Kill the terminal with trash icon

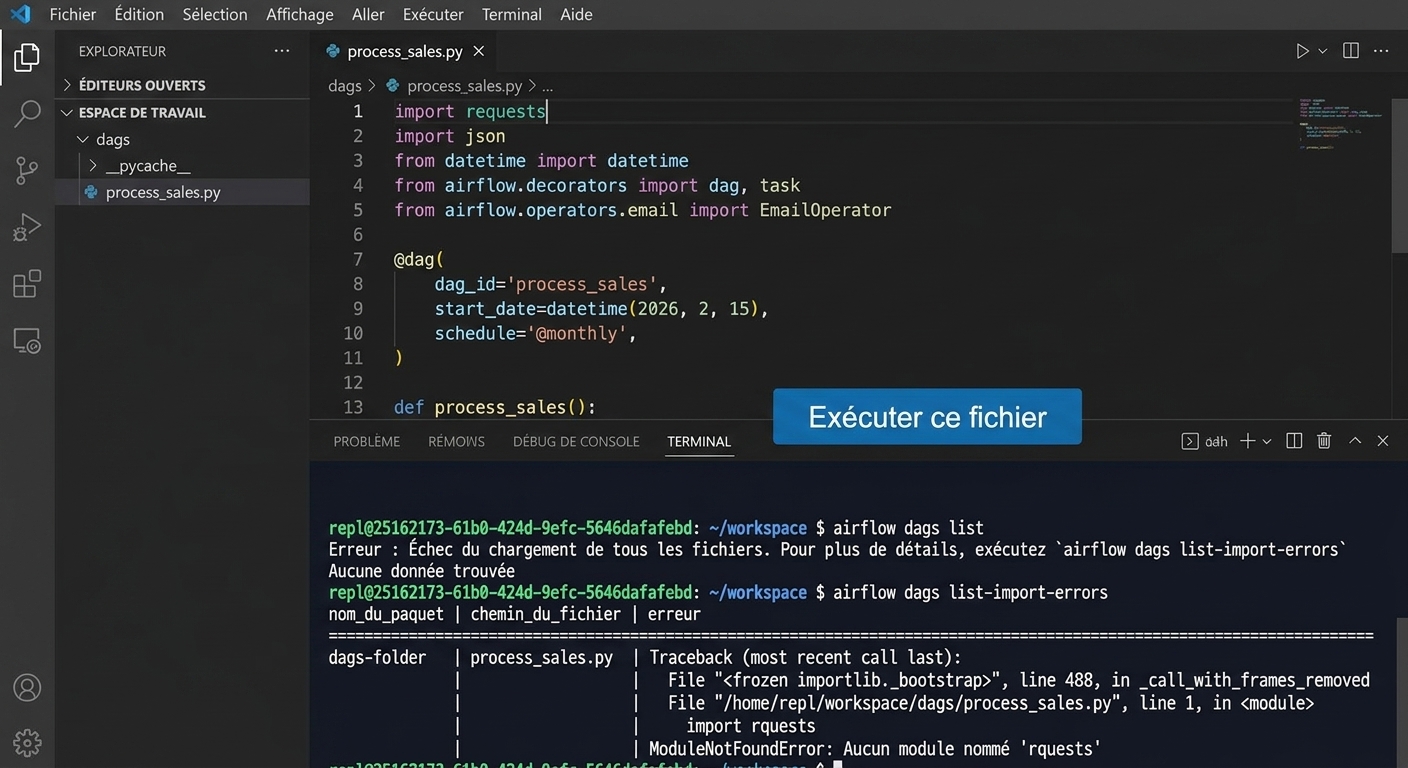pyautogui.click(x=1324, y=441)
